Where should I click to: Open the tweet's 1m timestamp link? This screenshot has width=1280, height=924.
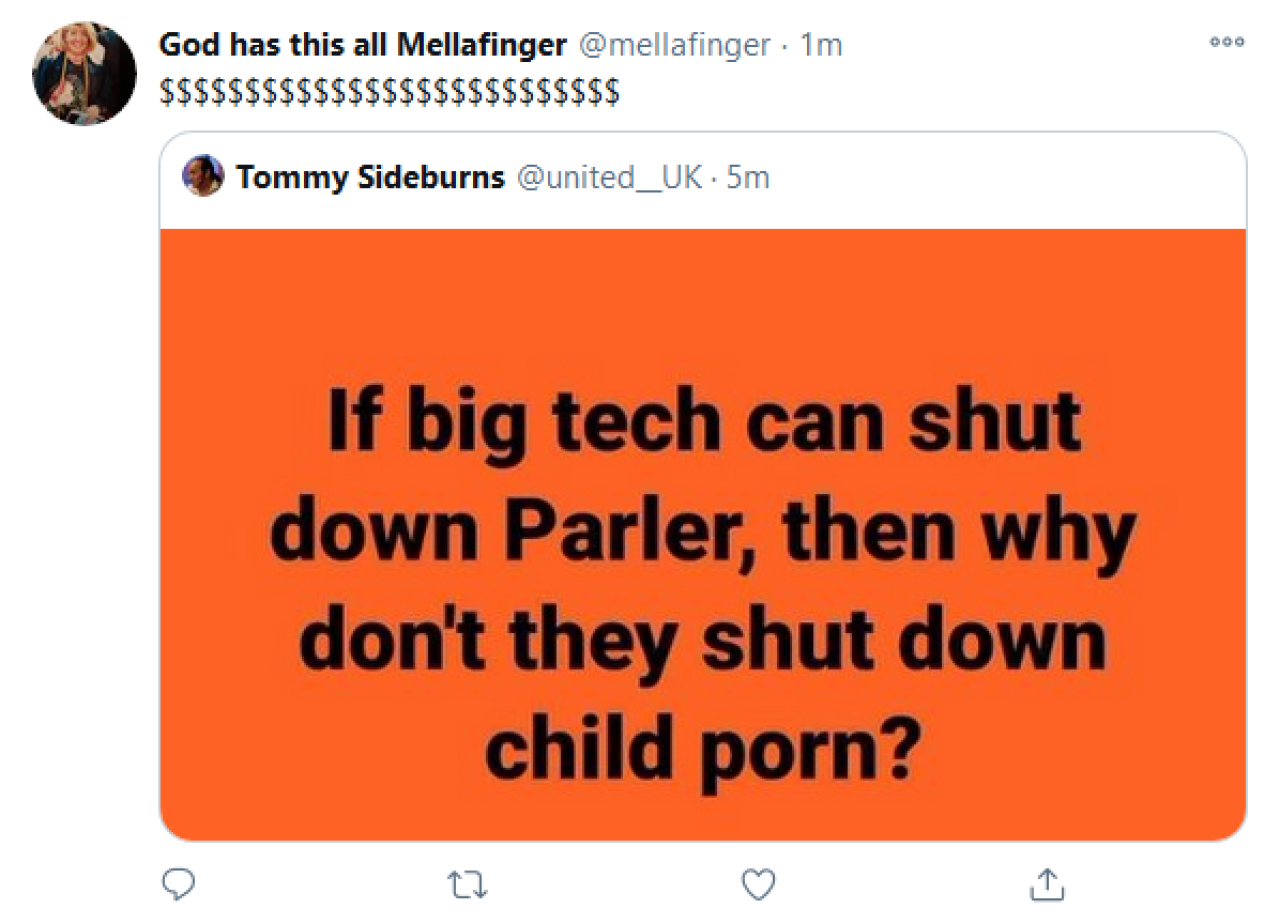(822, 45)
